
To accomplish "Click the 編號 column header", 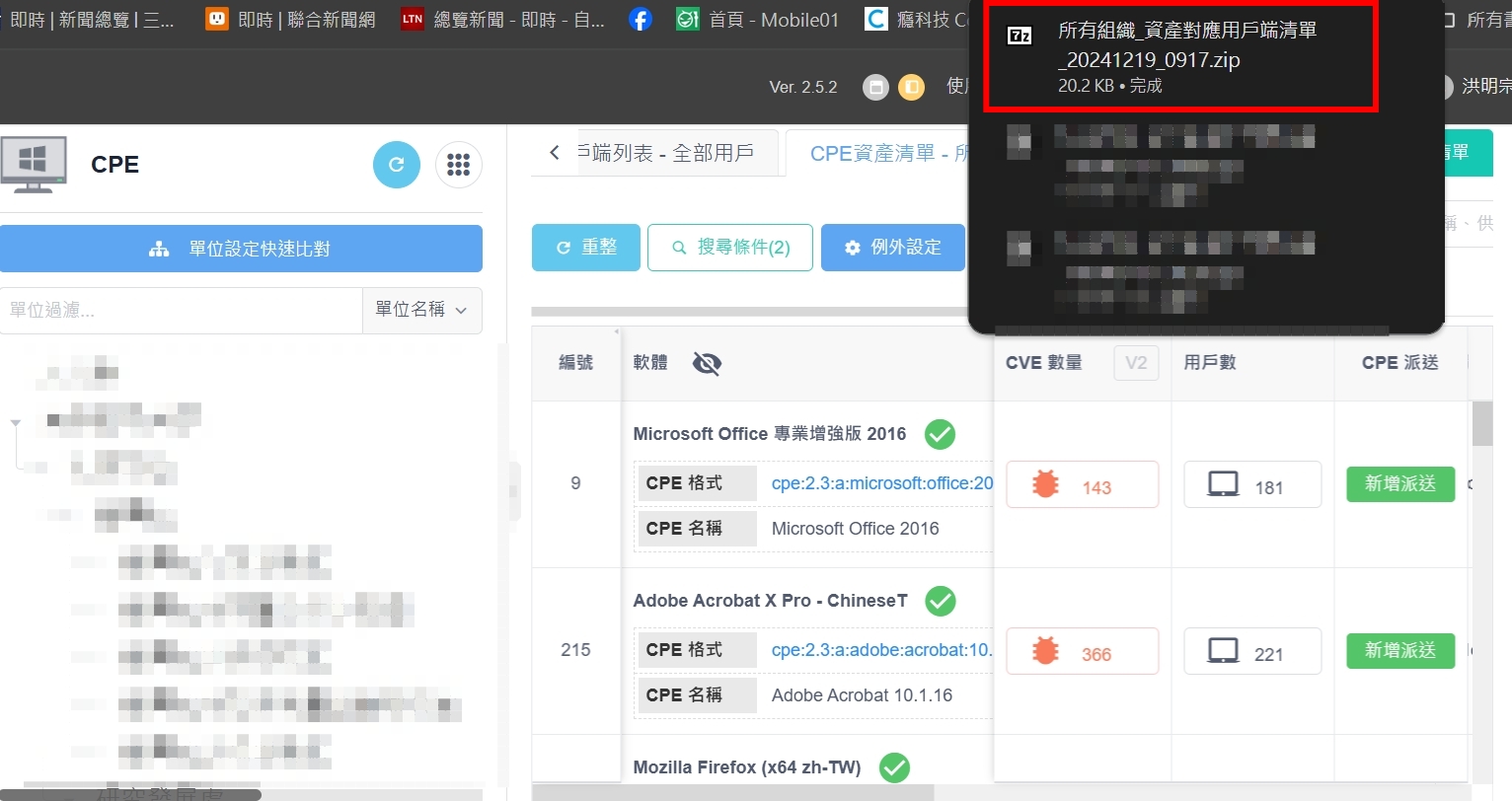I will point(576,363).
